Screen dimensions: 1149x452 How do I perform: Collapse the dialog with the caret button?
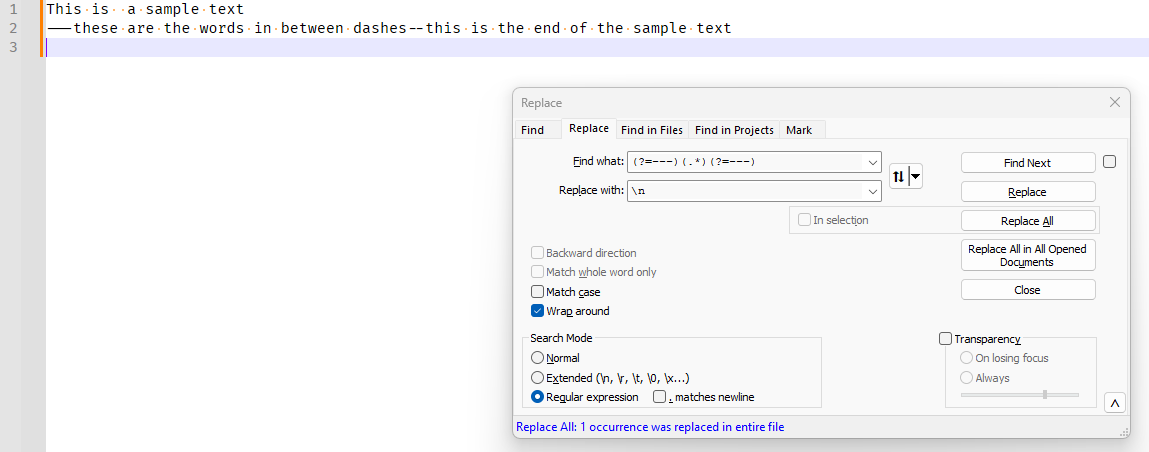(x=1115, y=403)
